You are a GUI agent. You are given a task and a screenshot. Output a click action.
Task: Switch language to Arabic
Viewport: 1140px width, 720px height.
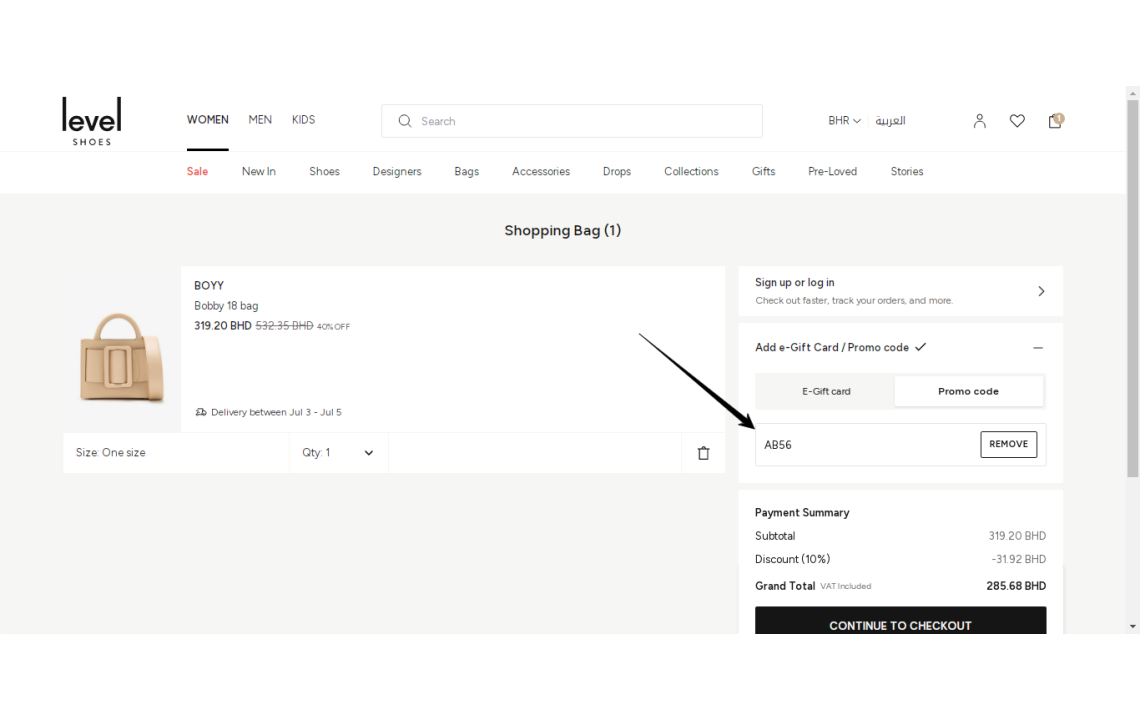pos(890,121)
